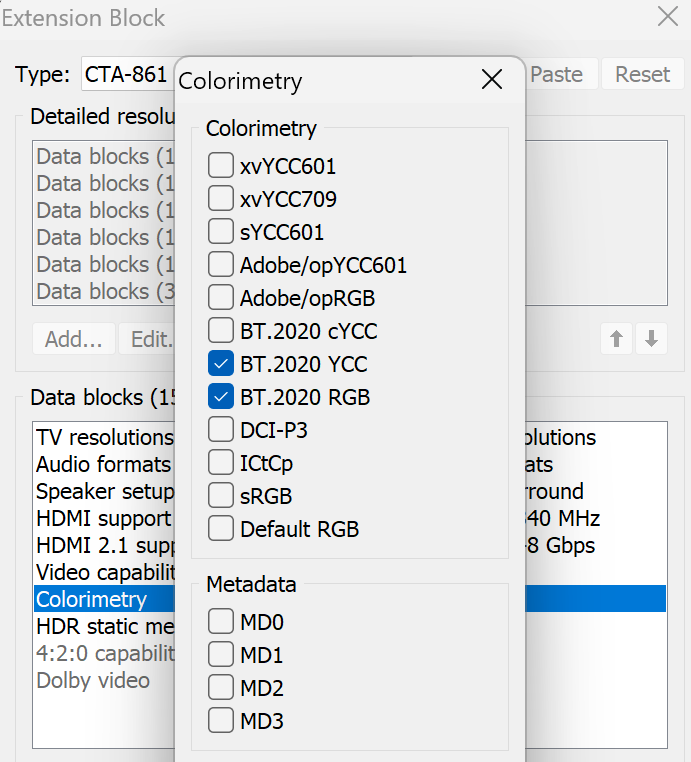Tick the DCI-P3 checkbox
The width and height of the screenshot is (691, 762).
pyautogui.click(x=221, y=430)
